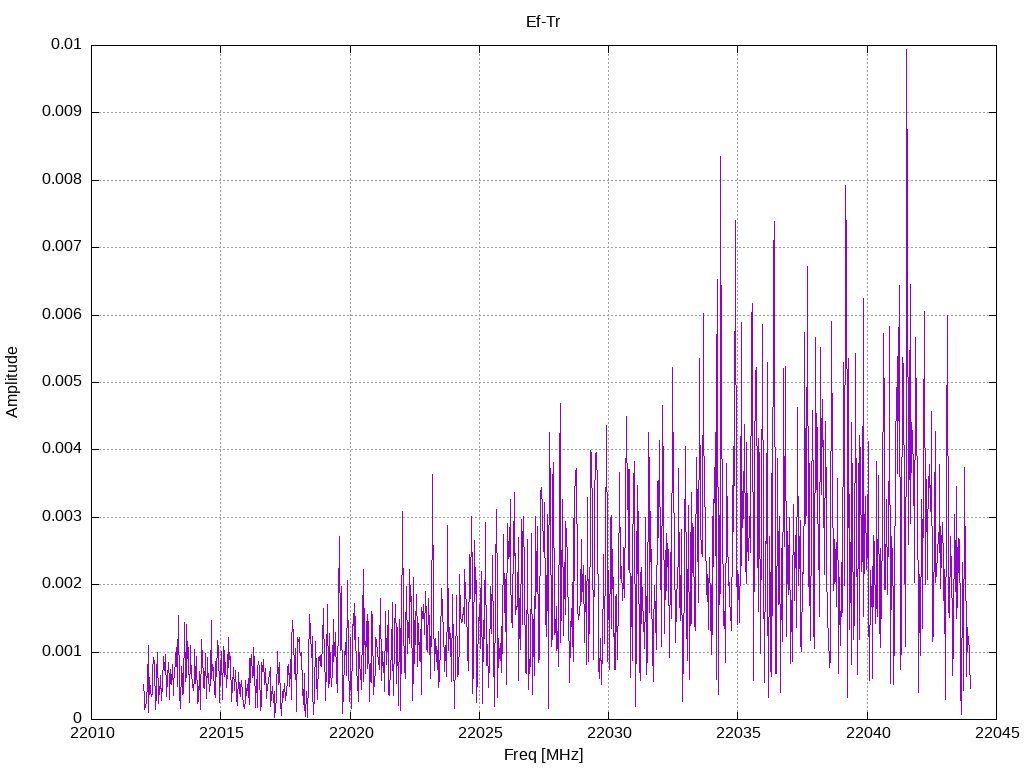Click the plot title Ef-Tr
Viewport: 1024px width, 768px height.
click(x=543, y=22)
